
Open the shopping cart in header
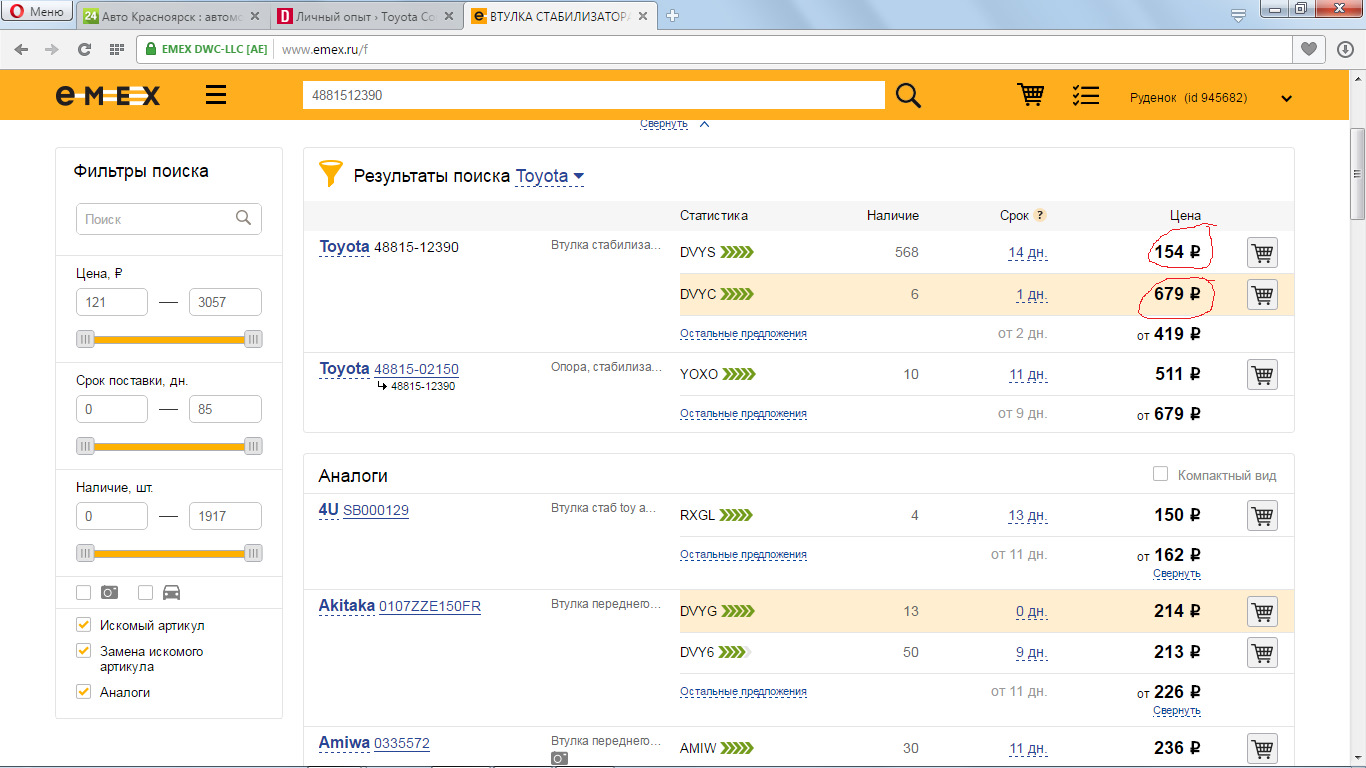pyautogui.click(x=1030, y=94)
